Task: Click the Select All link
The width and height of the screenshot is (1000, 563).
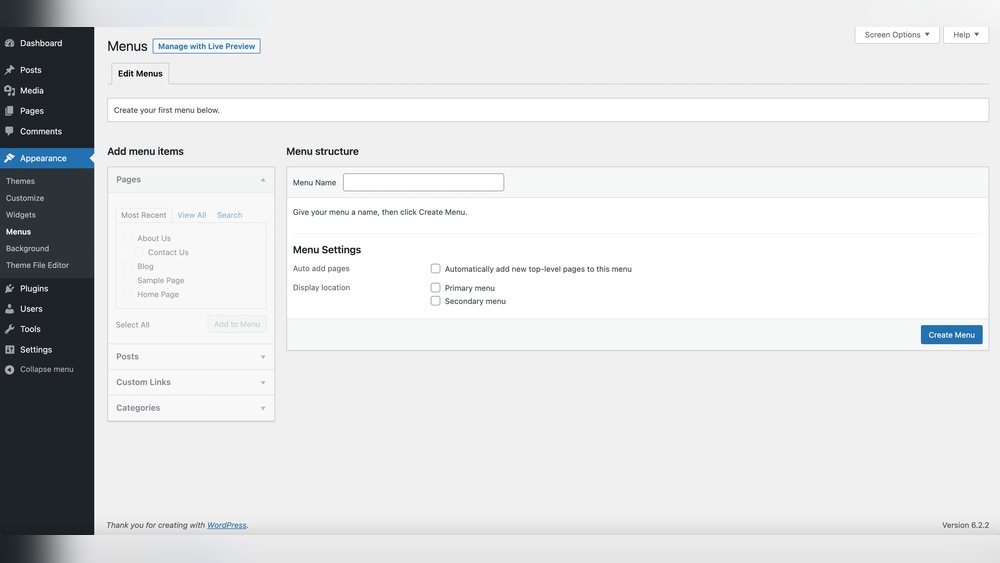Action: (133, 325)
